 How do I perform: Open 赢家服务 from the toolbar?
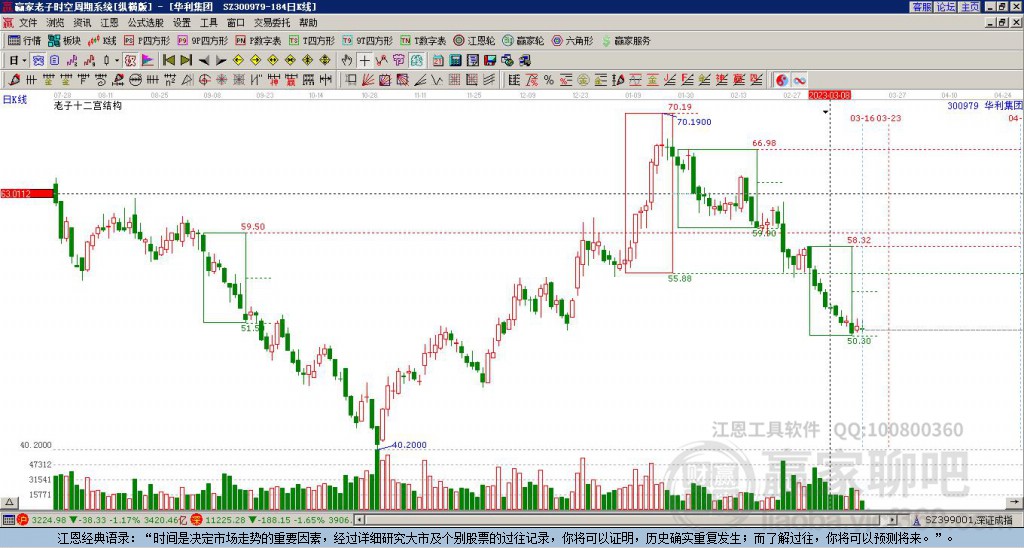626,40
